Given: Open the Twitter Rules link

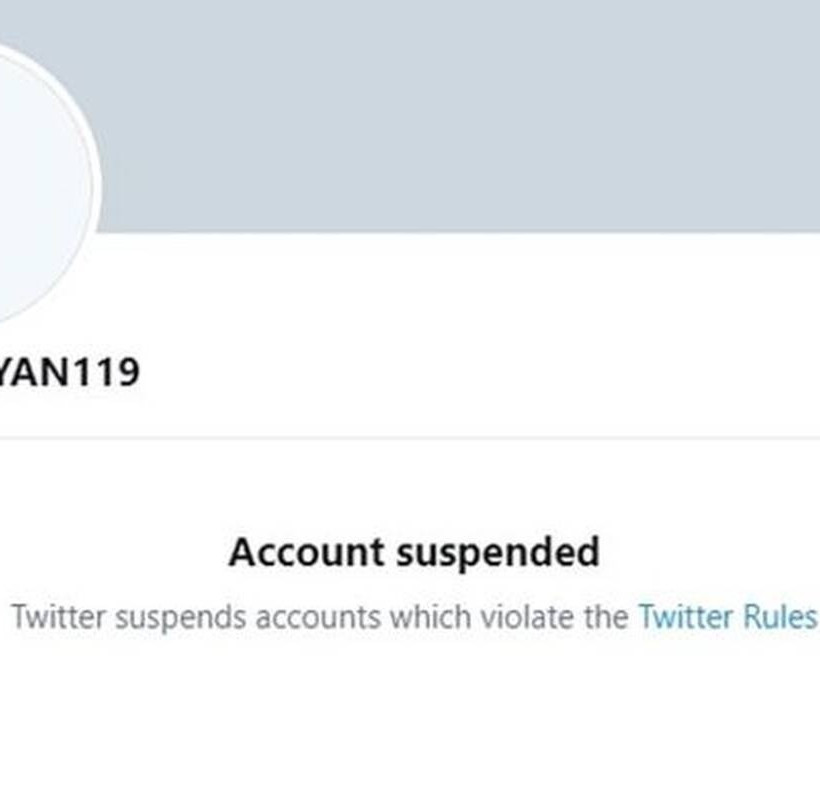Looking at the screenshot, I should [727, 617].
